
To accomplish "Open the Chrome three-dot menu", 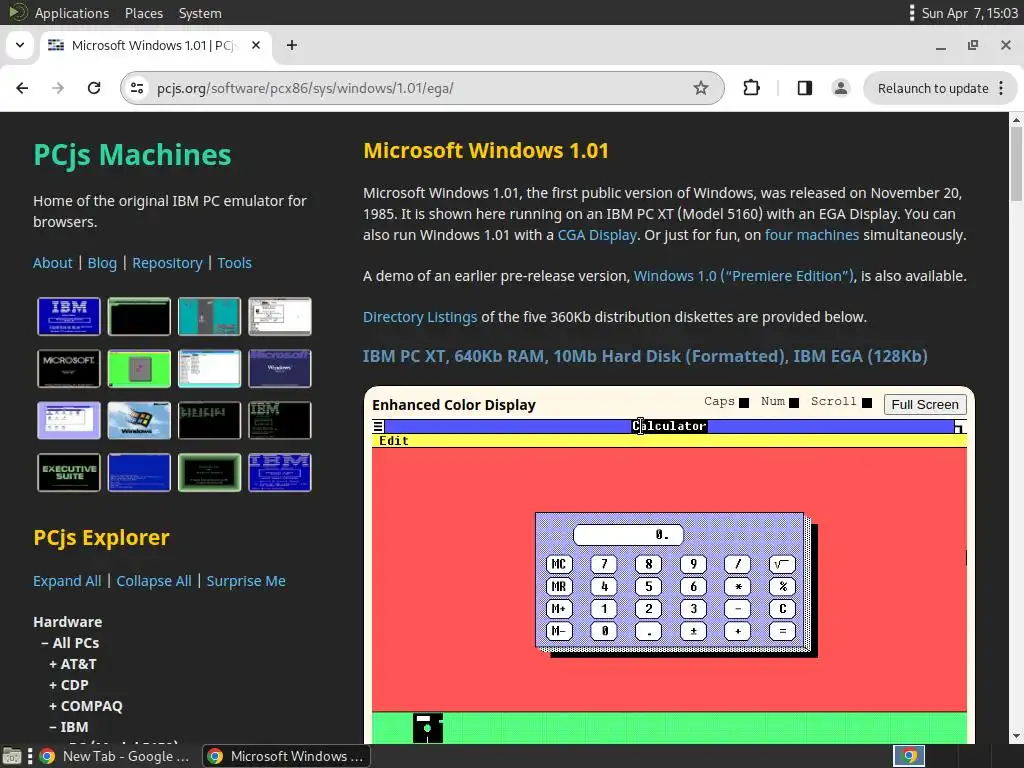I will pos(1001,88).
